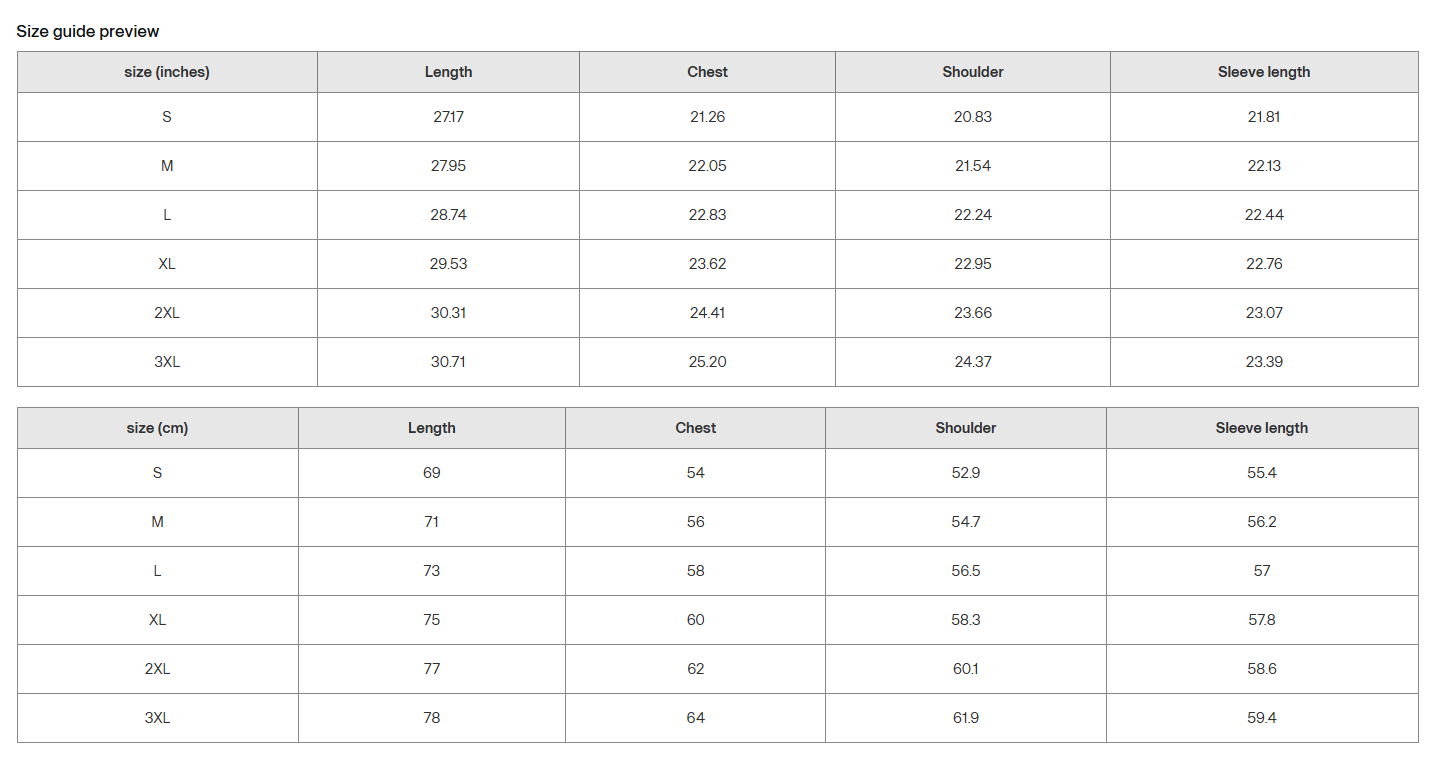
Task: Click the 'Size guide preview' heading
Action: [88, 31]
